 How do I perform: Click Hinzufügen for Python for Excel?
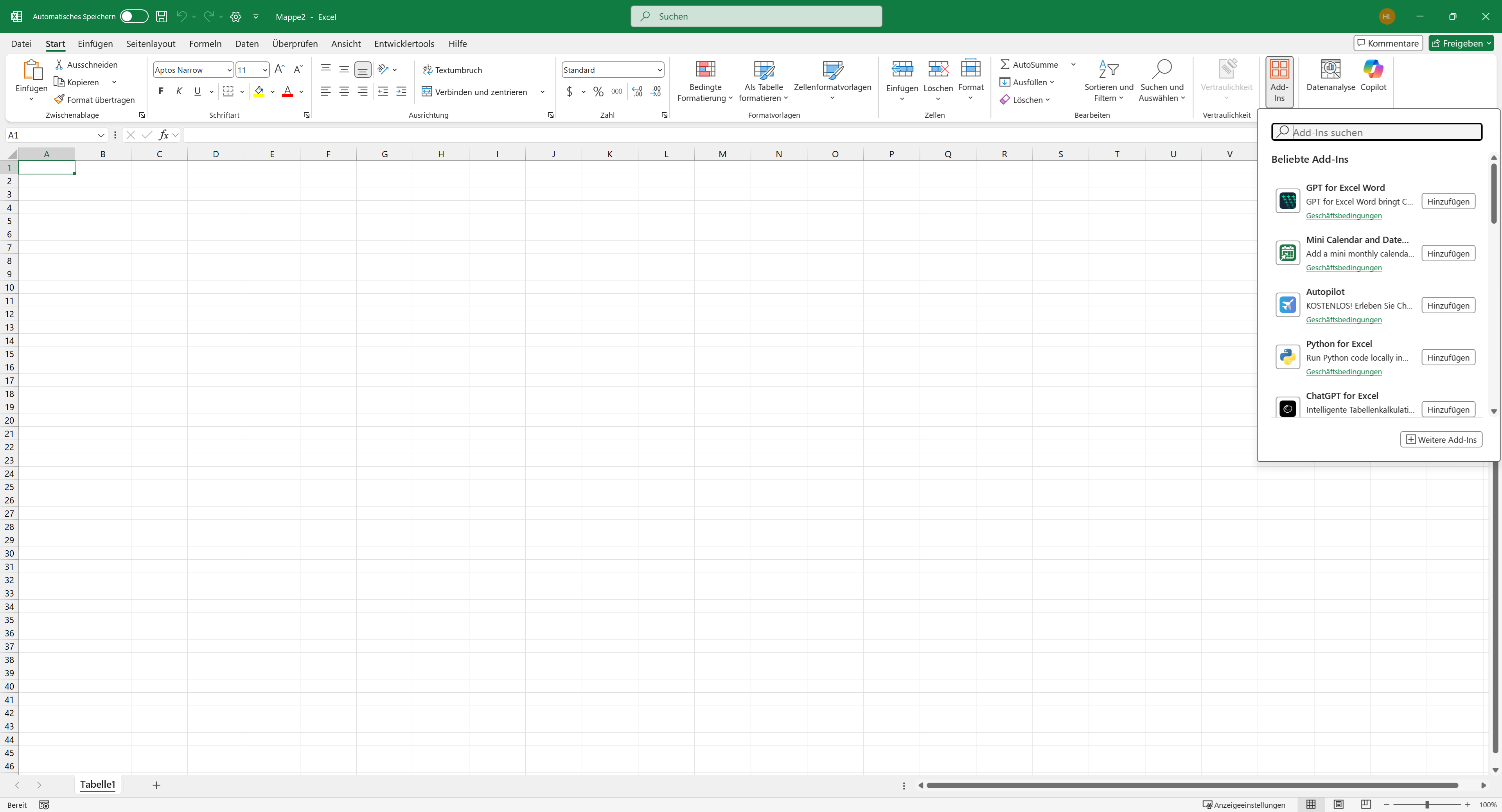click(1448, 357)
